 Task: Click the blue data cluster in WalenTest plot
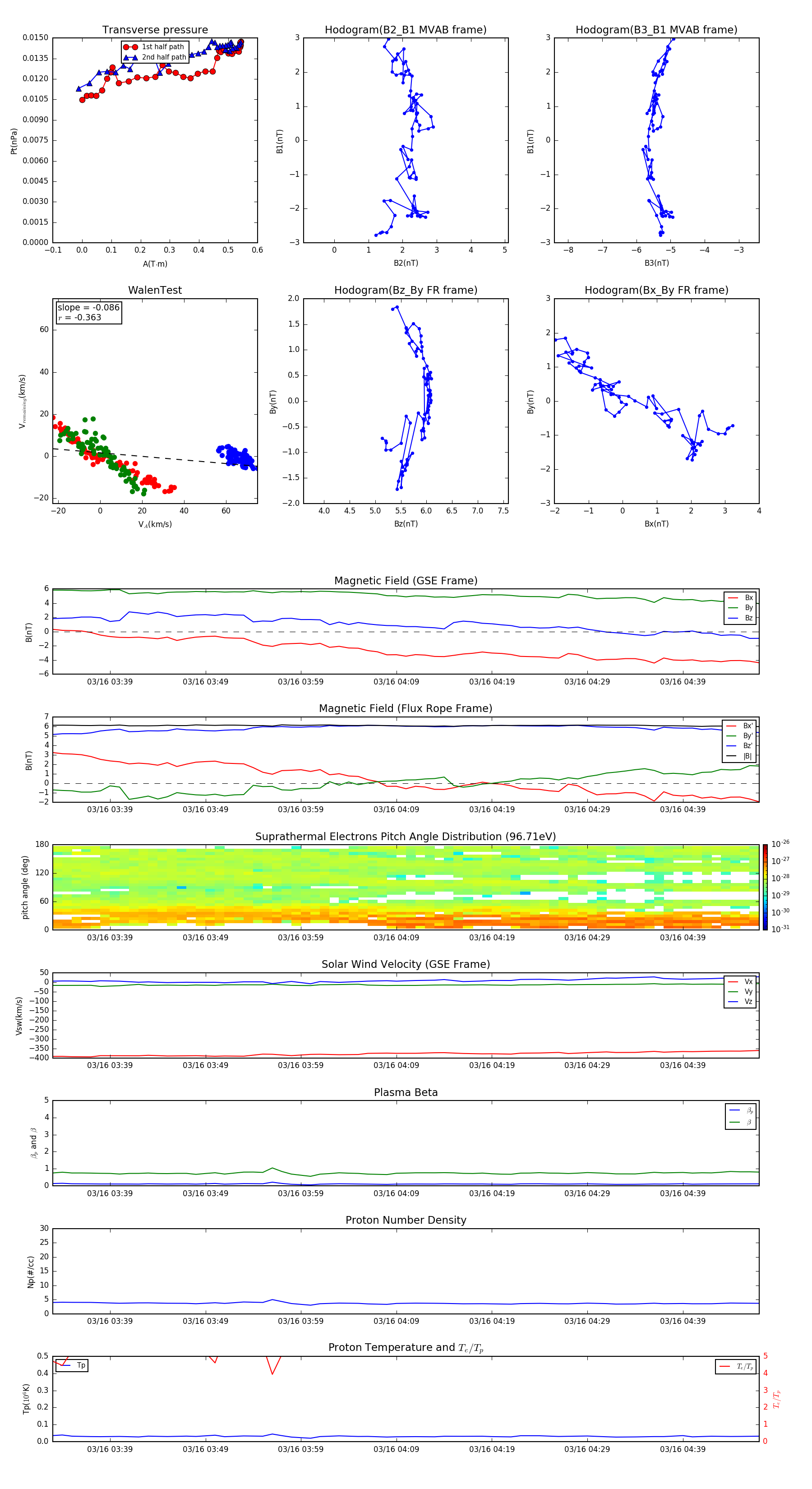tap(236, 457)
